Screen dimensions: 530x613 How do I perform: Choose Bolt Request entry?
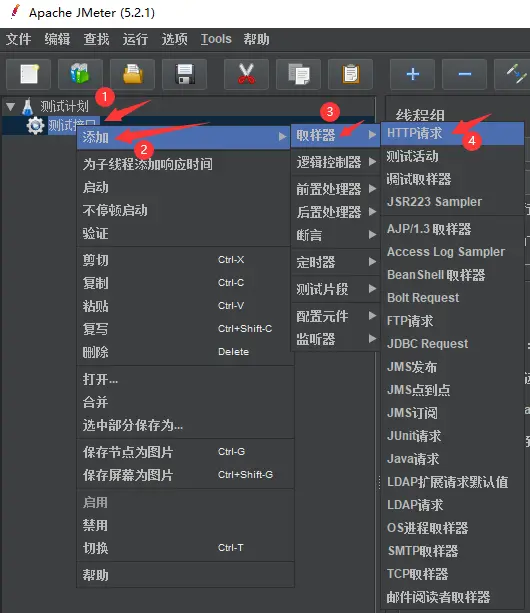452,298
